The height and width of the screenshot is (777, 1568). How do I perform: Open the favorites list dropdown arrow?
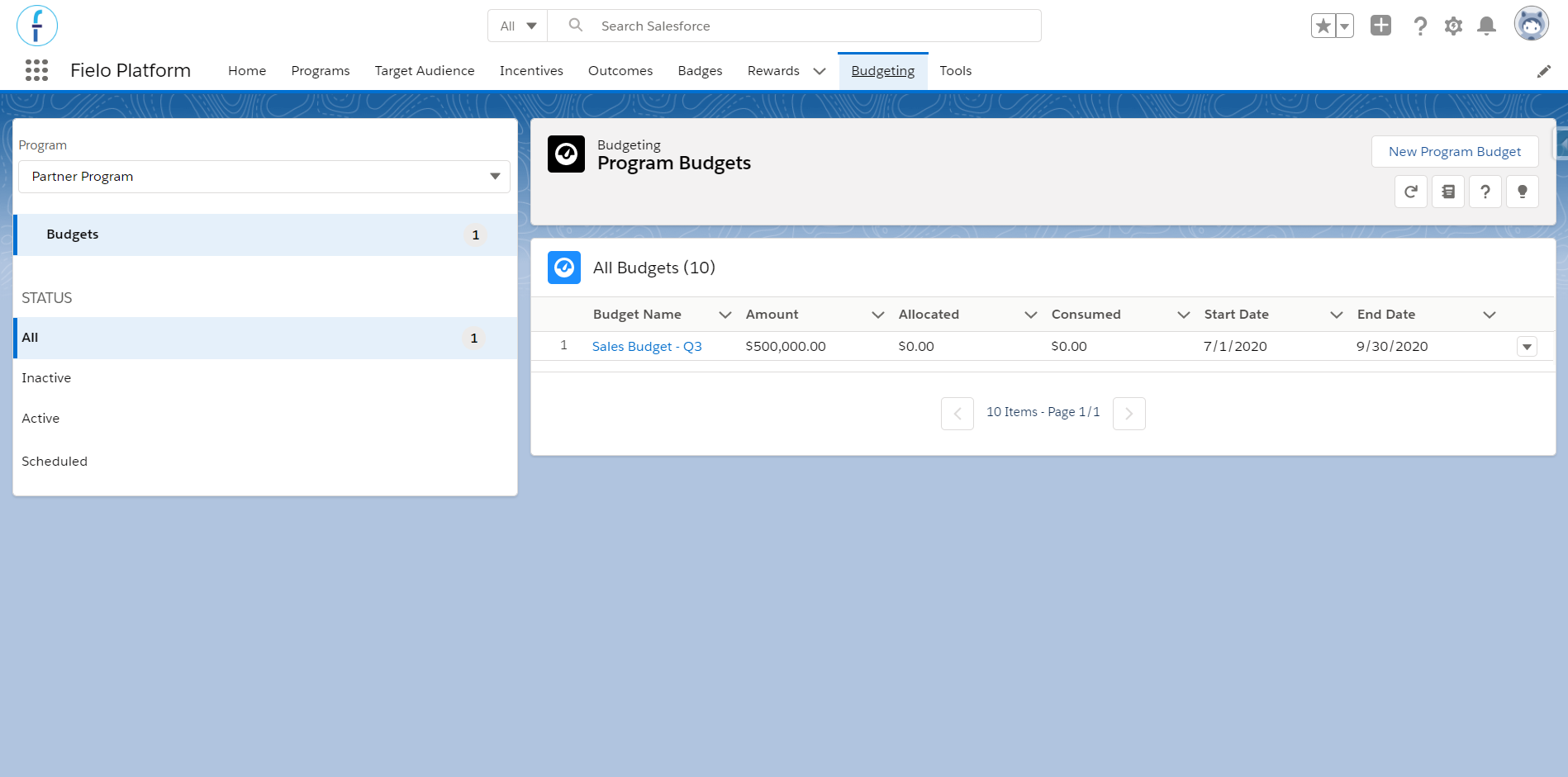[x=1345, y=26]
